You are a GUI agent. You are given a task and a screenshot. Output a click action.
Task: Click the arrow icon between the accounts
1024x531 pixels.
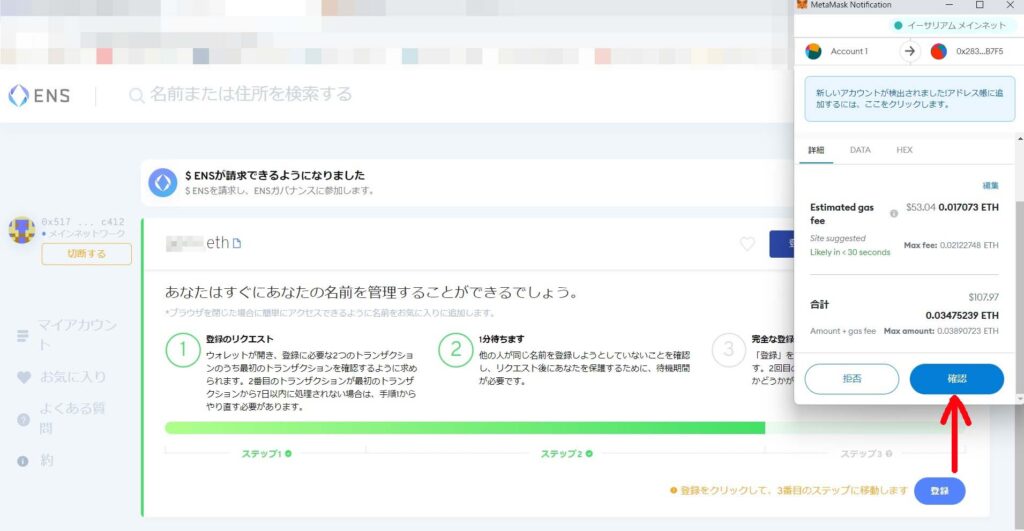910,51
